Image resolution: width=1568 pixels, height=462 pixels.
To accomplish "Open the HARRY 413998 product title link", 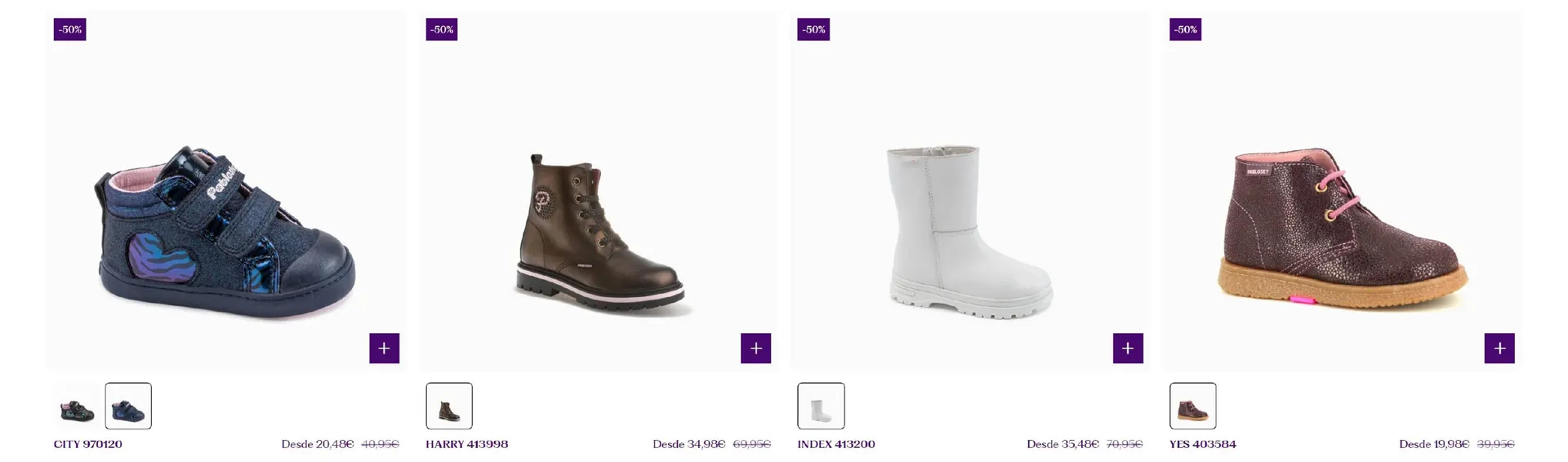I will click(x=467, y=444).
